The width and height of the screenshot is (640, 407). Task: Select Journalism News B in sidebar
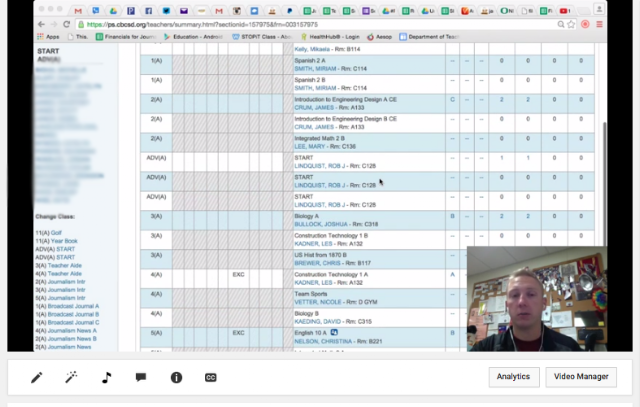(72, 339)
